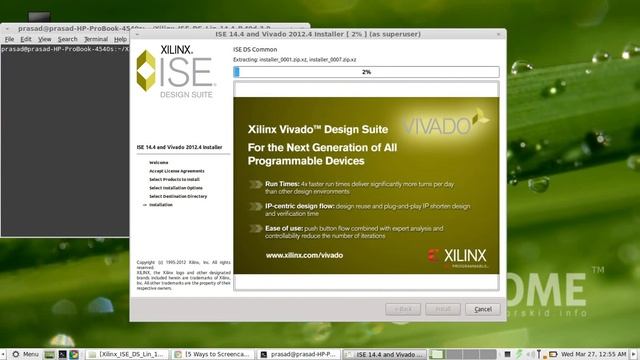Viewport: 640px width, 360px height.
Task: Click the 2% installation progress bar
Action: [x=366, y=72]
